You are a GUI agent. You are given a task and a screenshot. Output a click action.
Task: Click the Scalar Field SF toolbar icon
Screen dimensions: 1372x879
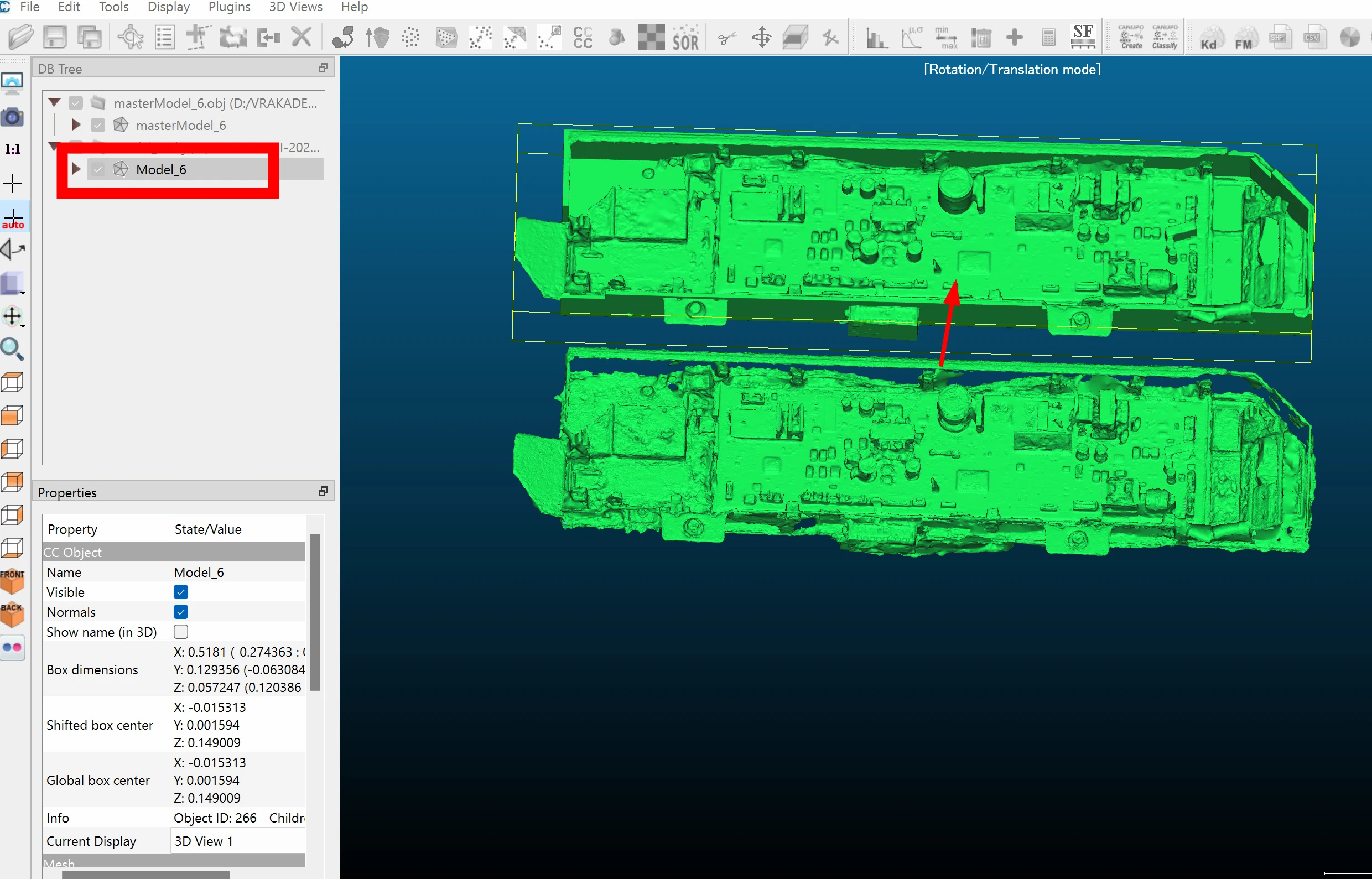(x=1083, y=38)
